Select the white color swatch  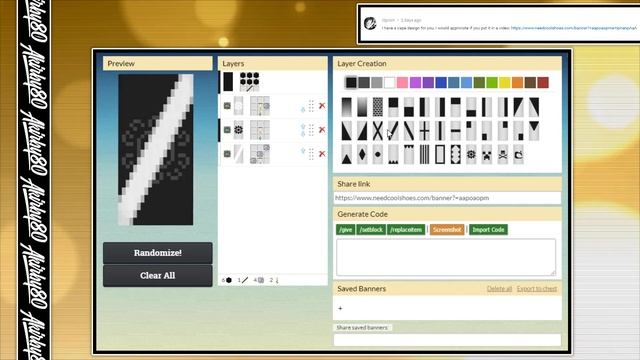pyautogui.click(x=389, y=82)
